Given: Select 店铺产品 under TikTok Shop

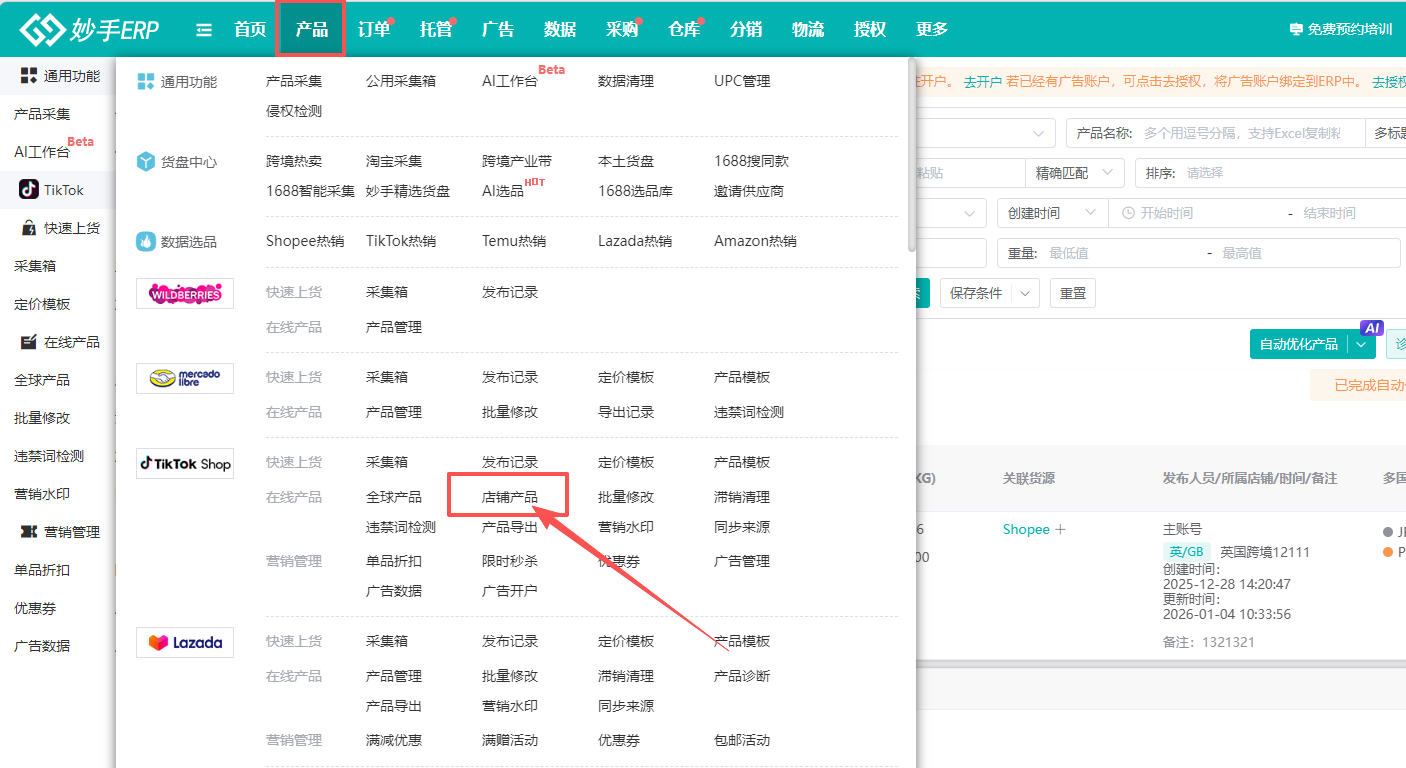Looking at the screenshot, I should pyautogui.click(x=509, y=497).
